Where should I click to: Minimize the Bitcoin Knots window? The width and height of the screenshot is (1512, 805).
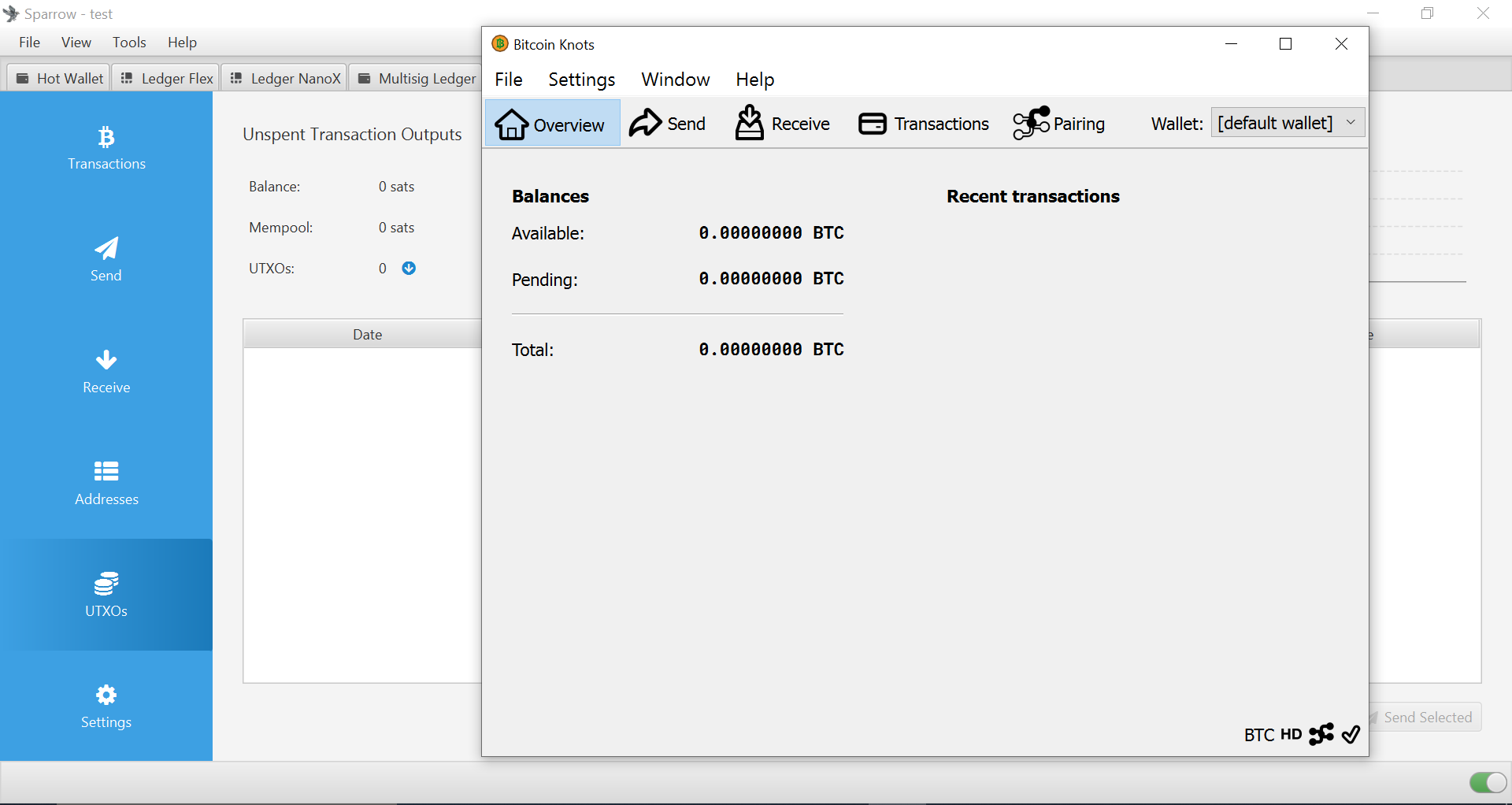pos(1232,44)
